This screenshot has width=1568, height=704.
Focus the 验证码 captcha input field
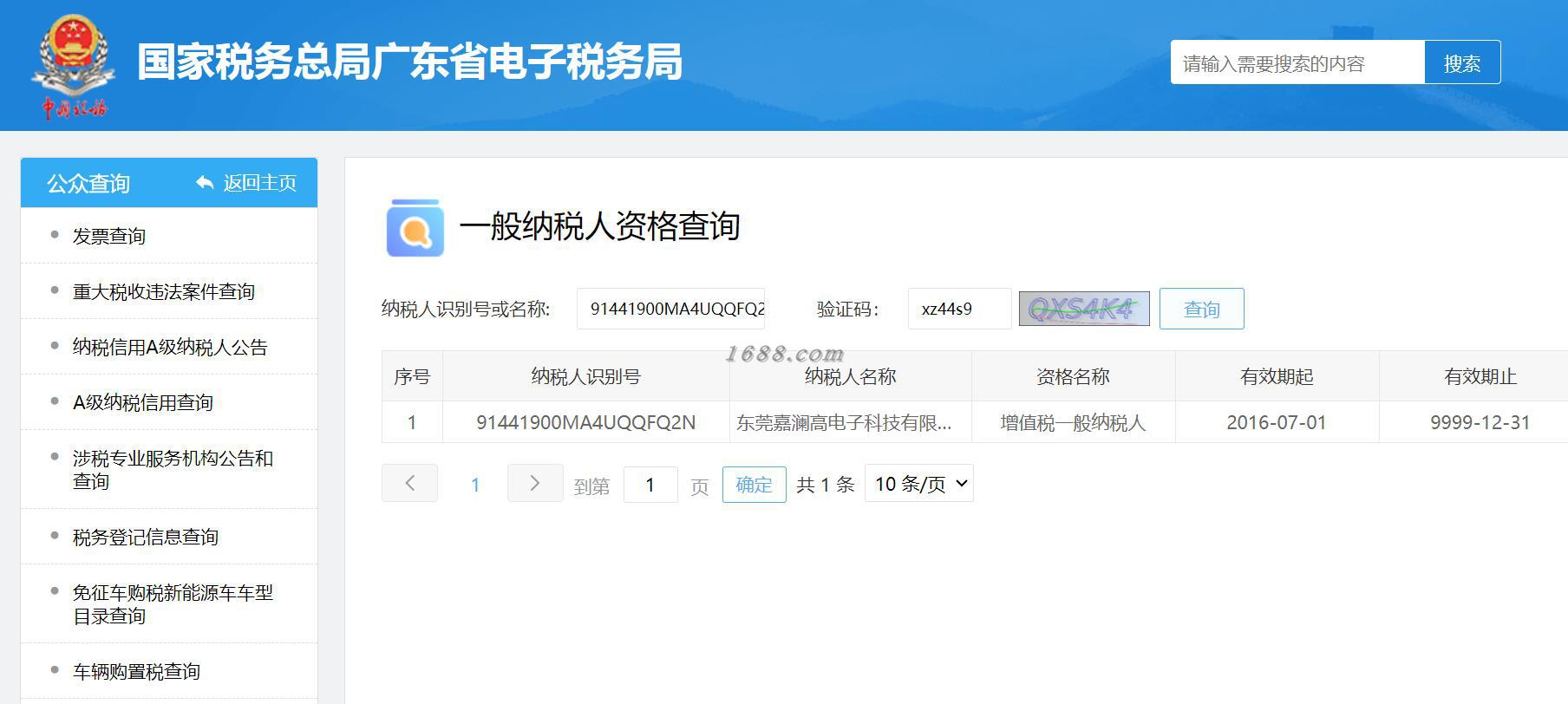coord(960,309)
